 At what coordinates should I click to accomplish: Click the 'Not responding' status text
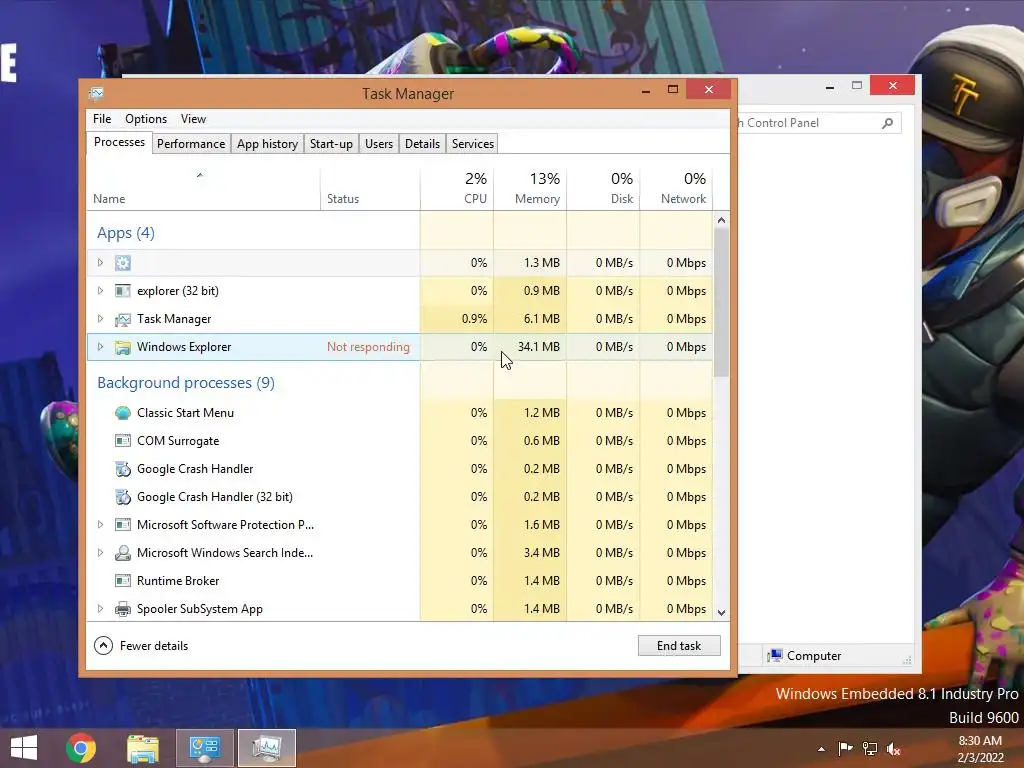368,347
